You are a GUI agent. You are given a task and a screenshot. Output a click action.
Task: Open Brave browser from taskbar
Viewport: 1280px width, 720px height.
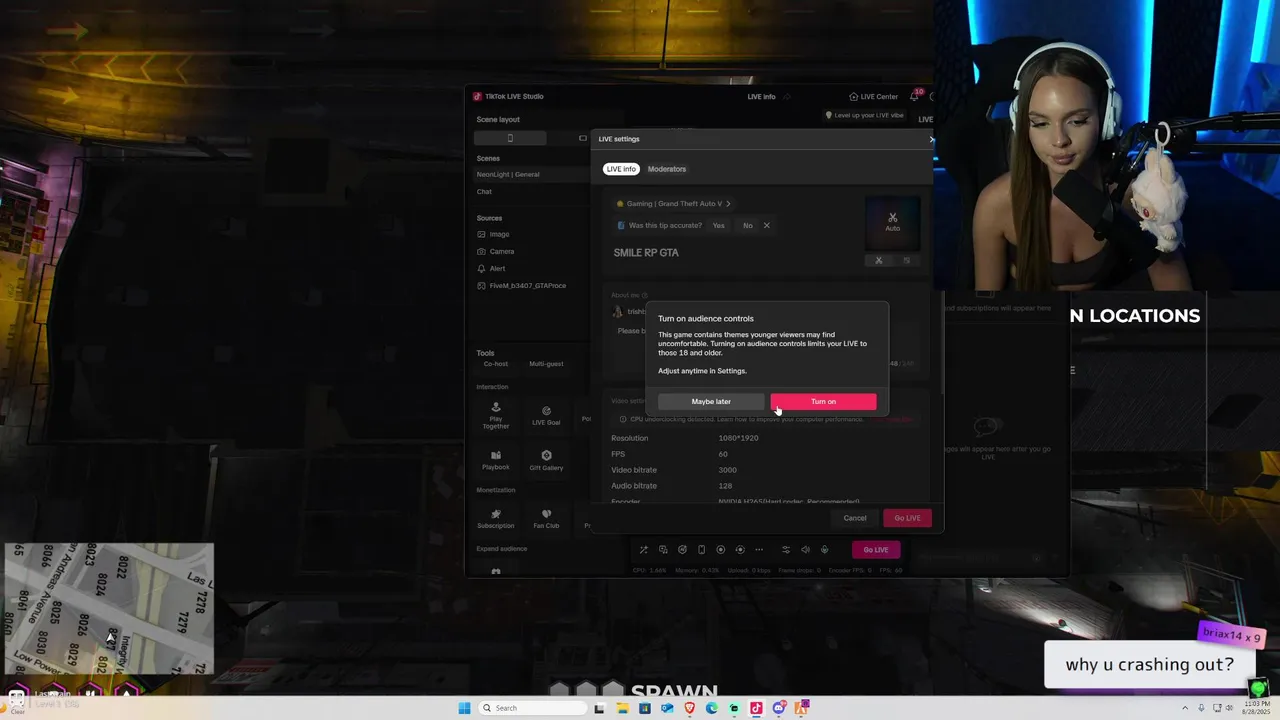point(689,708)
